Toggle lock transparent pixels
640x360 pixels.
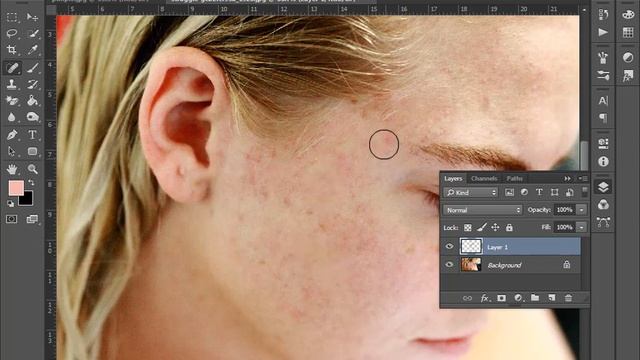point(468,228)
